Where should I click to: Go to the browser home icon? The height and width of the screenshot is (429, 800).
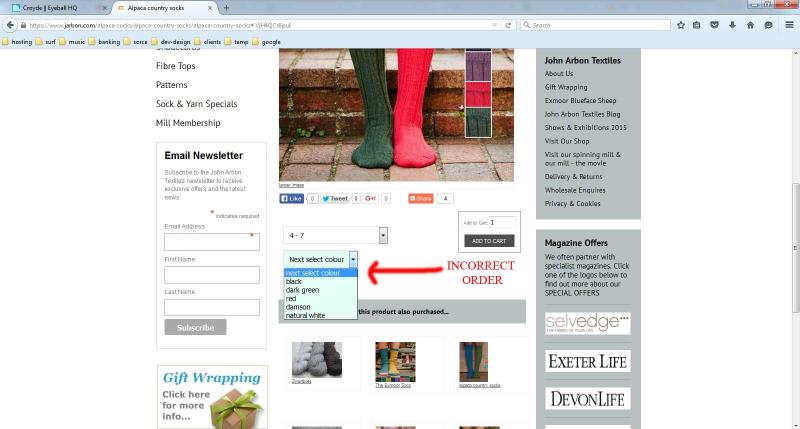click(x=750, y=25)
